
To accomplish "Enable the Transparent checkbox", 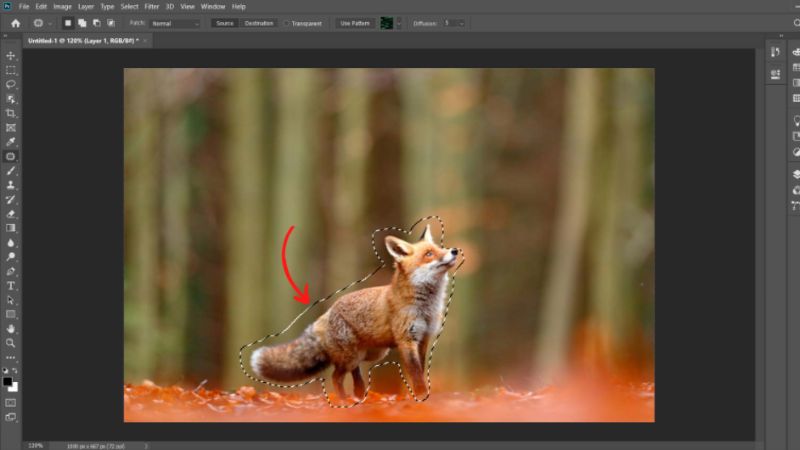I will pyautogui.click(x=286, y=23).
